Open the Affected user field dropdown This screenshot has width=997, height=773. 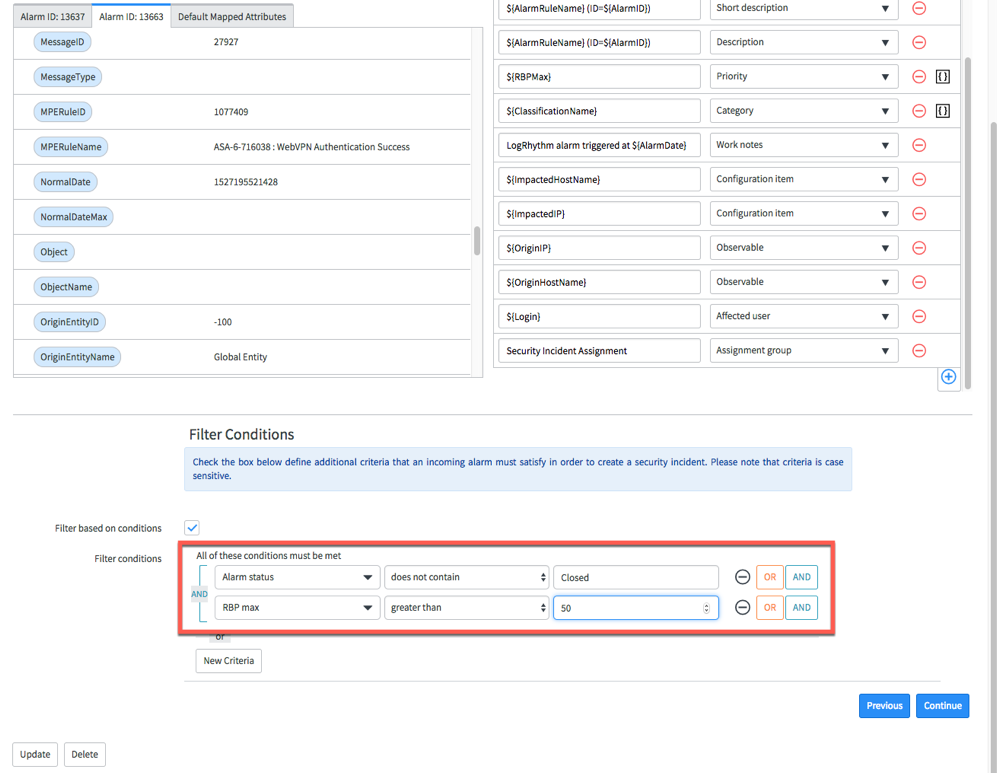804,317
